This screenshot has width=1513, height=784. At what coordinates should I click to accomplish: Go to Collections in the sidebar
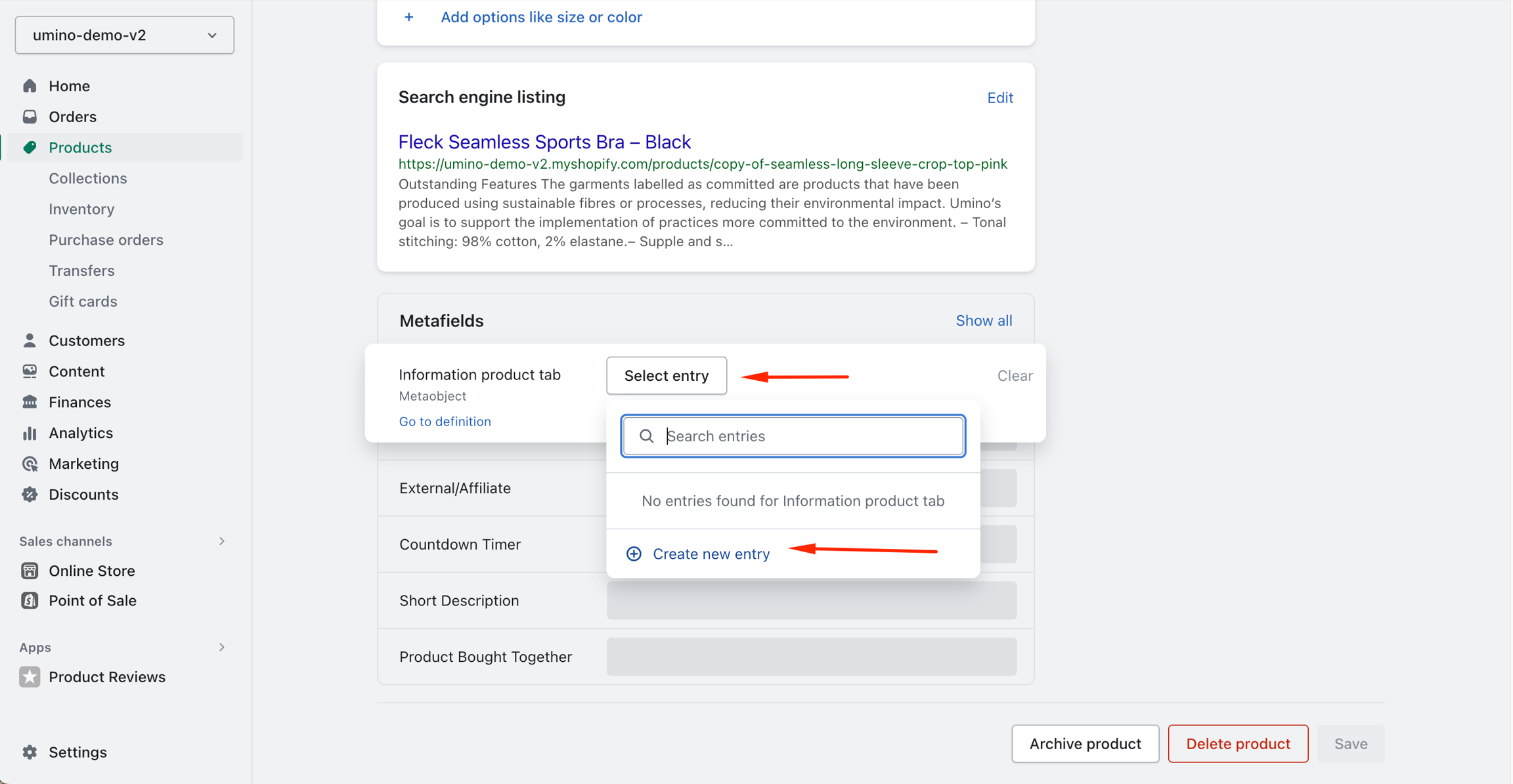pos(88,179)
